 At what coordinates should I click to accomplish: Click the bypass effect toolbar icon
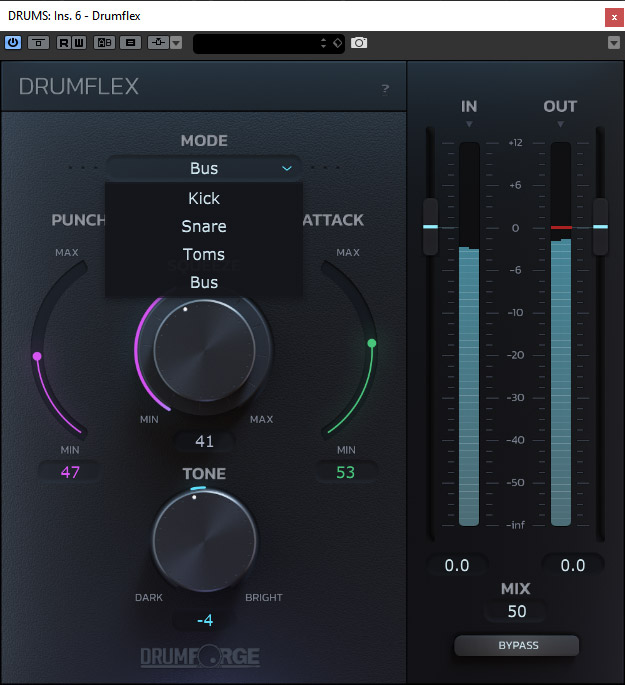coord(38,43)
